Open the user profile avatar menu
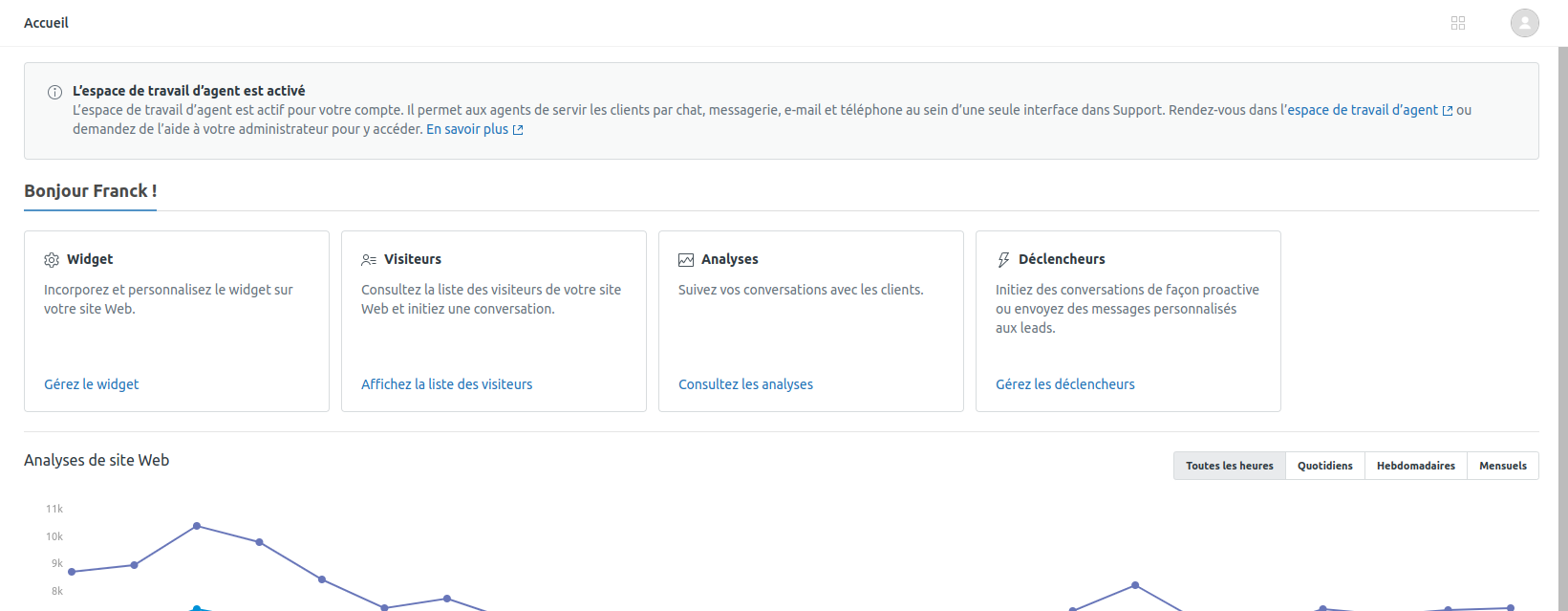1568x611 pixels. click(x=1524, y=23)
